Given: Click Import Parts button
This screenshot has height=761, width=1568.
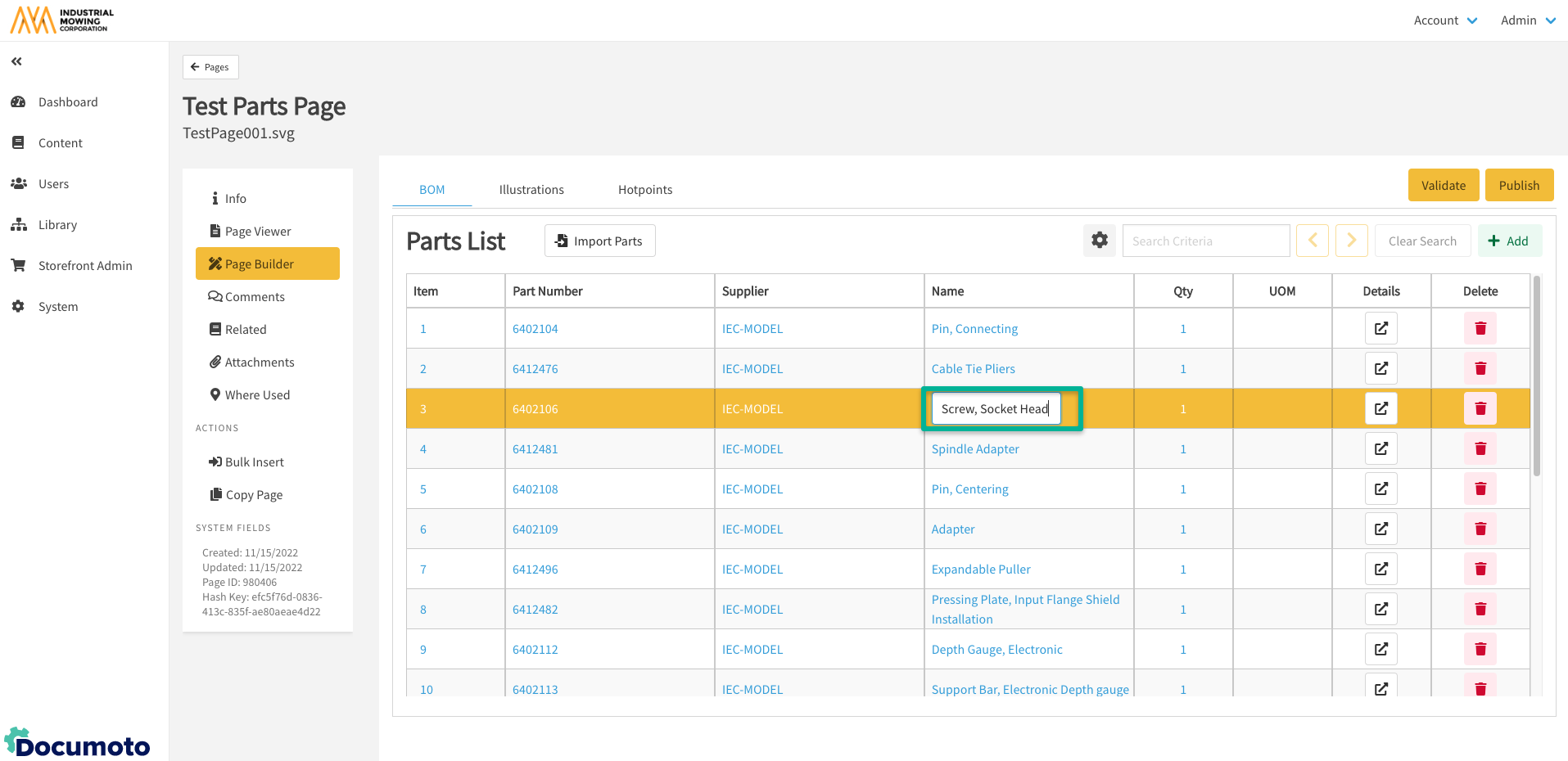Looking at the screenshot, I should (x=599, y=241).
